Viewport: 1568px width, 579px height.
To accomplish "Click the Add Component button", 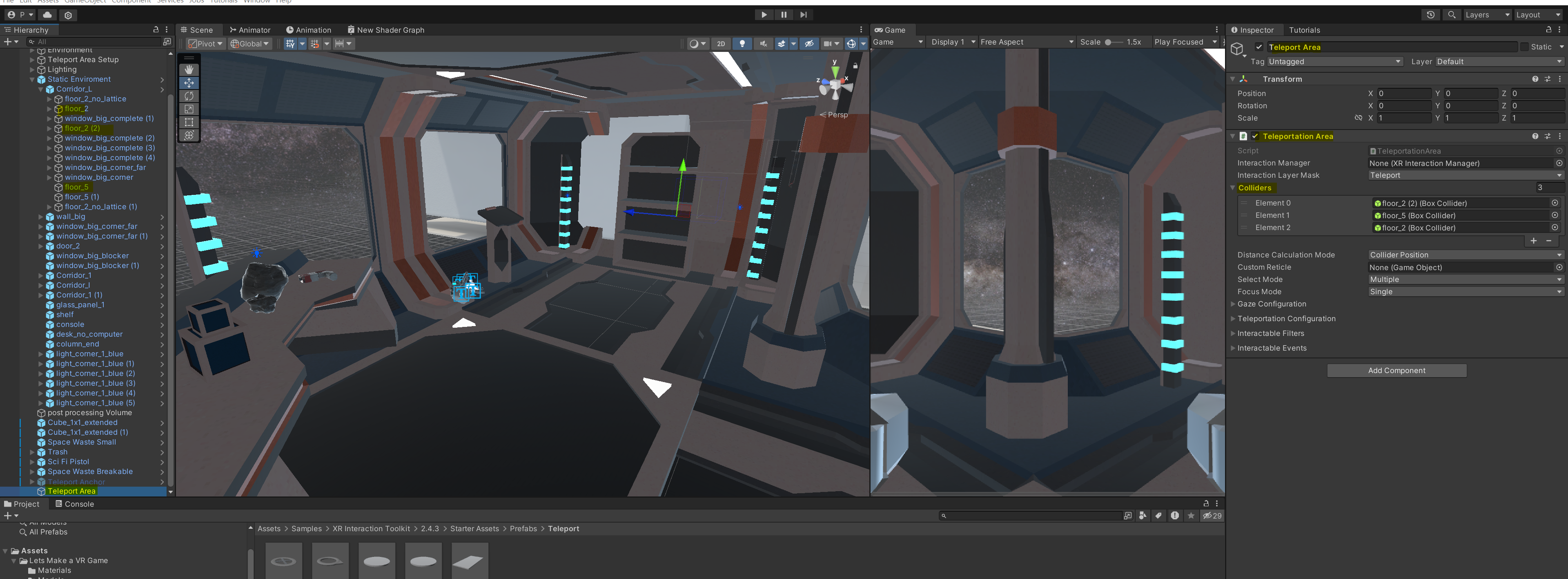I will (1396, 370).
